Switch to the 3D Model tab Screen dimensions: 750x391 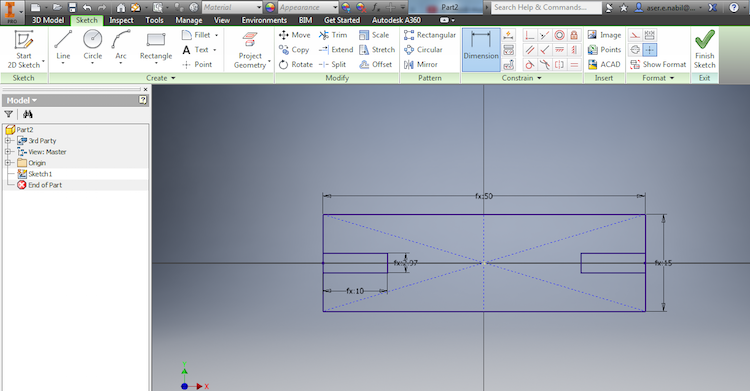click(x=48, y=20)
